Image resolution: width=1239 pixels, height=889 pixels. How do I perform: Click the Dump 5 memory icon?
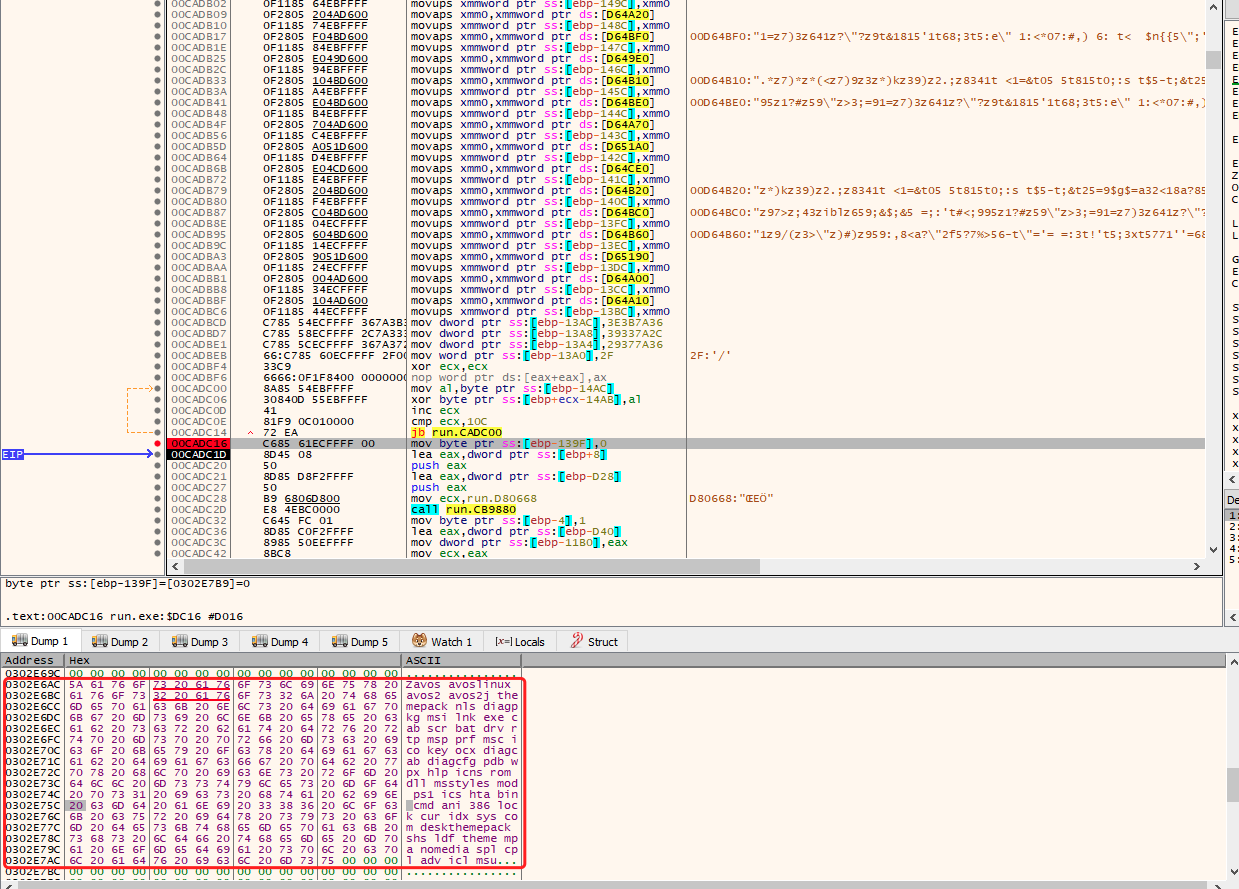coord(340,642)
